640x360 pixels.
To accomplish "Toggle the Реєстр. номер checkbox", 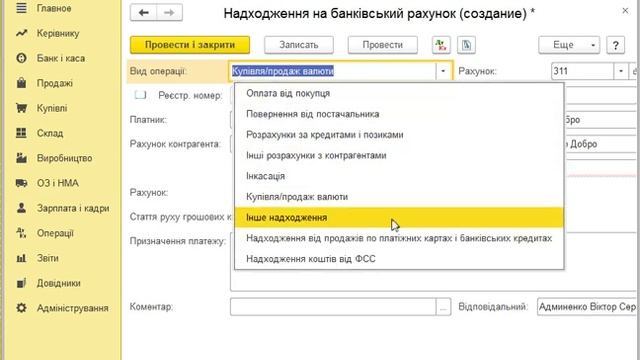I will [x=140, y=95].
